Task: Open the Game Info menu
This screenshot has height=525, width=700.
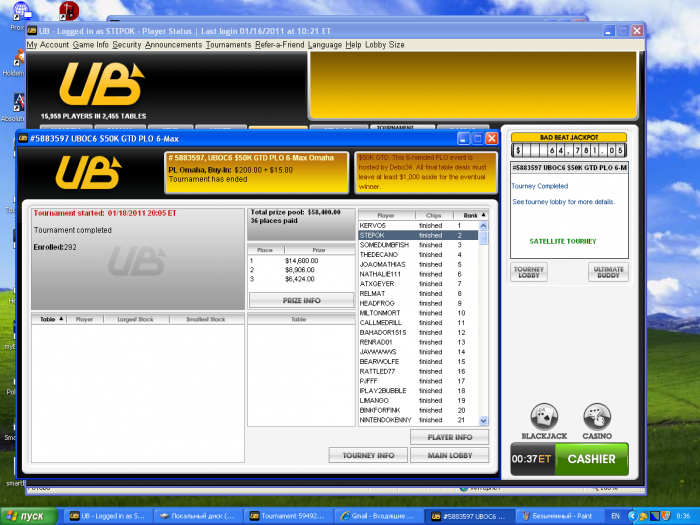Action: click(x=91, y=45)
